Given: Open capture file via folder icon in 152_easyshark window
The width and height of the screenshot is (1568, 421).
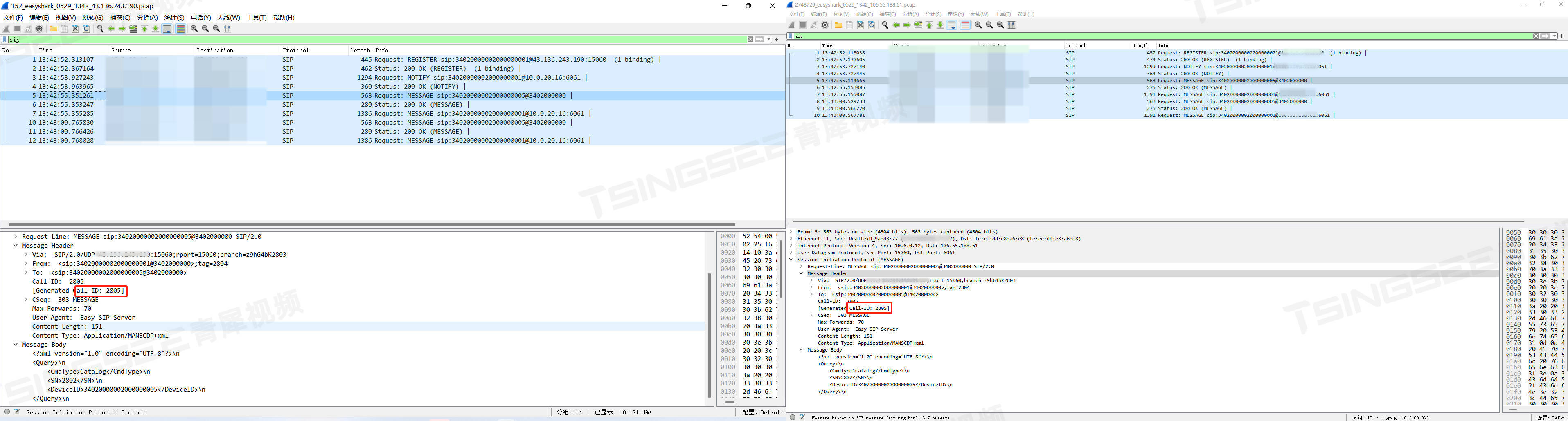Looking at the screenshot, I should [53, 29].
